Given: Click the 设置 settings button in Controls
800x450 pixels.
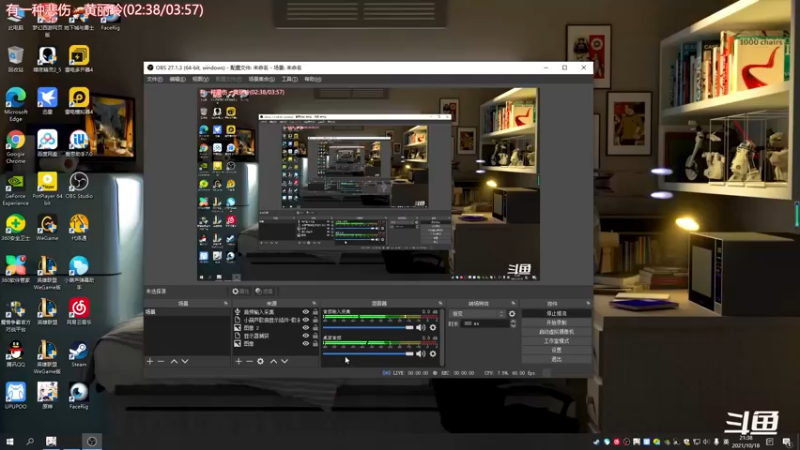Looking at the screenshot, I should tap(556, 350).
